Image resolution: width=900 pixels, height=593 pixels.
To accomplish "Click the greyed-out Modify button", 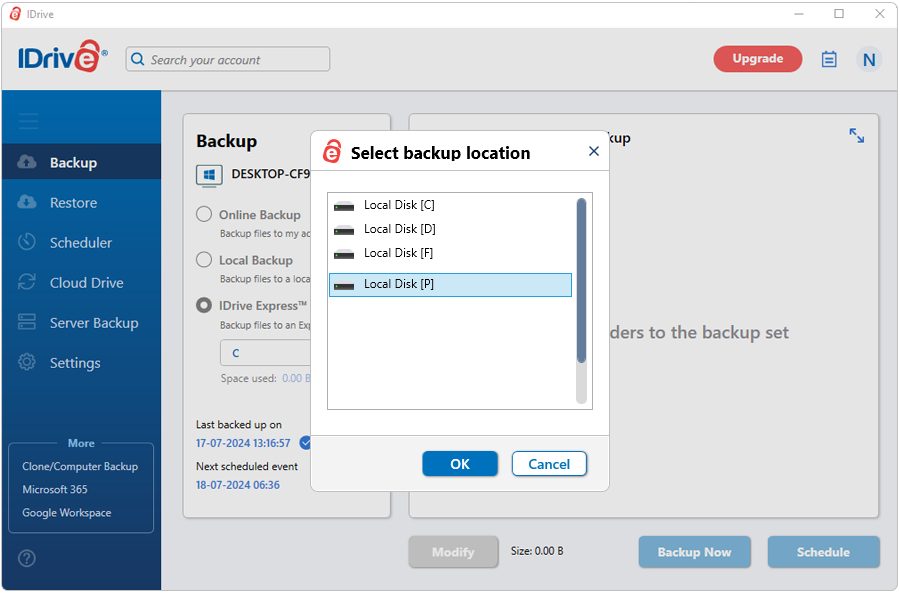I will pyautogui.click(x=453, y=552).
